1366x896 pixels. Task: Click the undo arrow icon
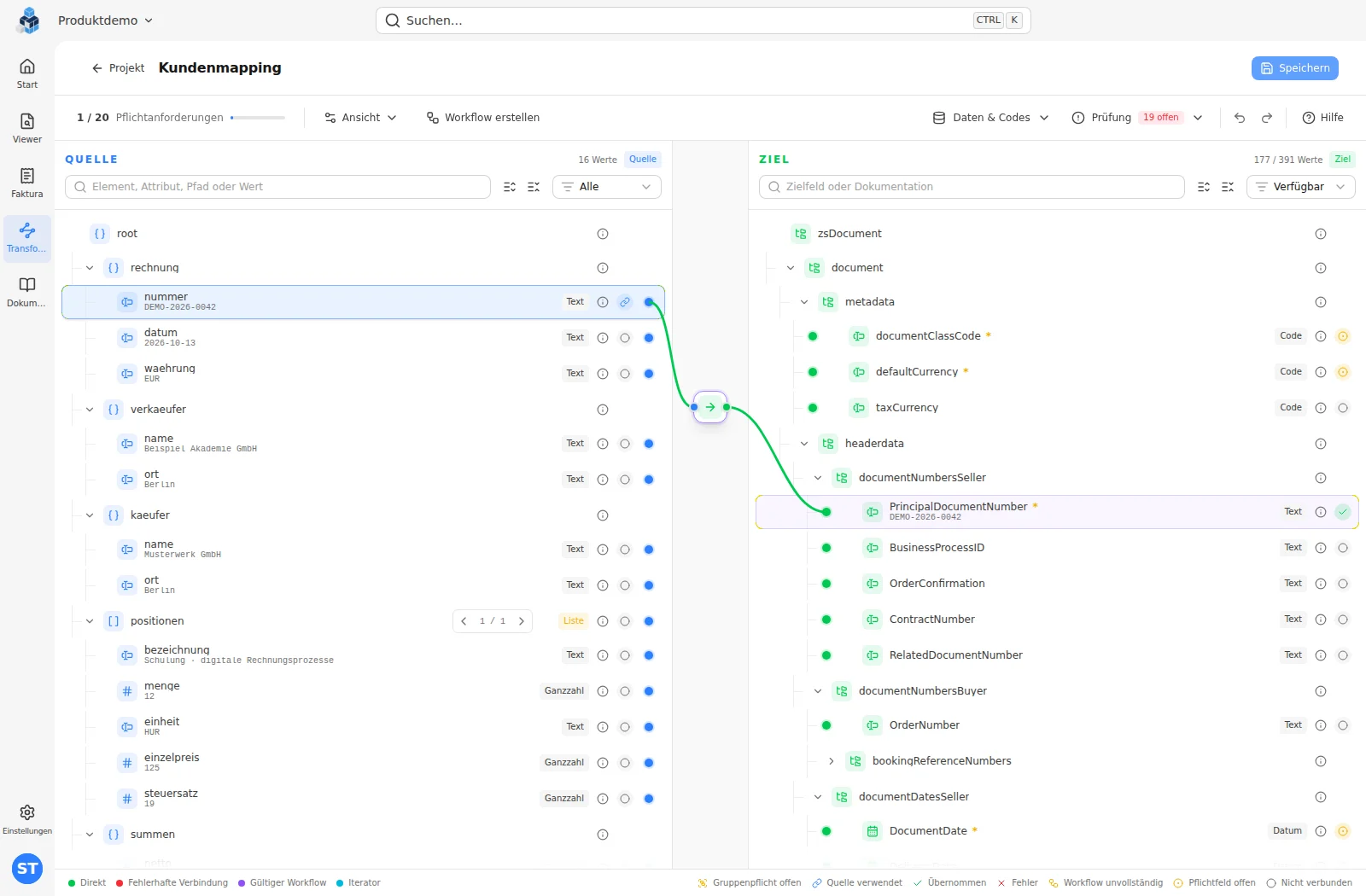coord(1240,118)
